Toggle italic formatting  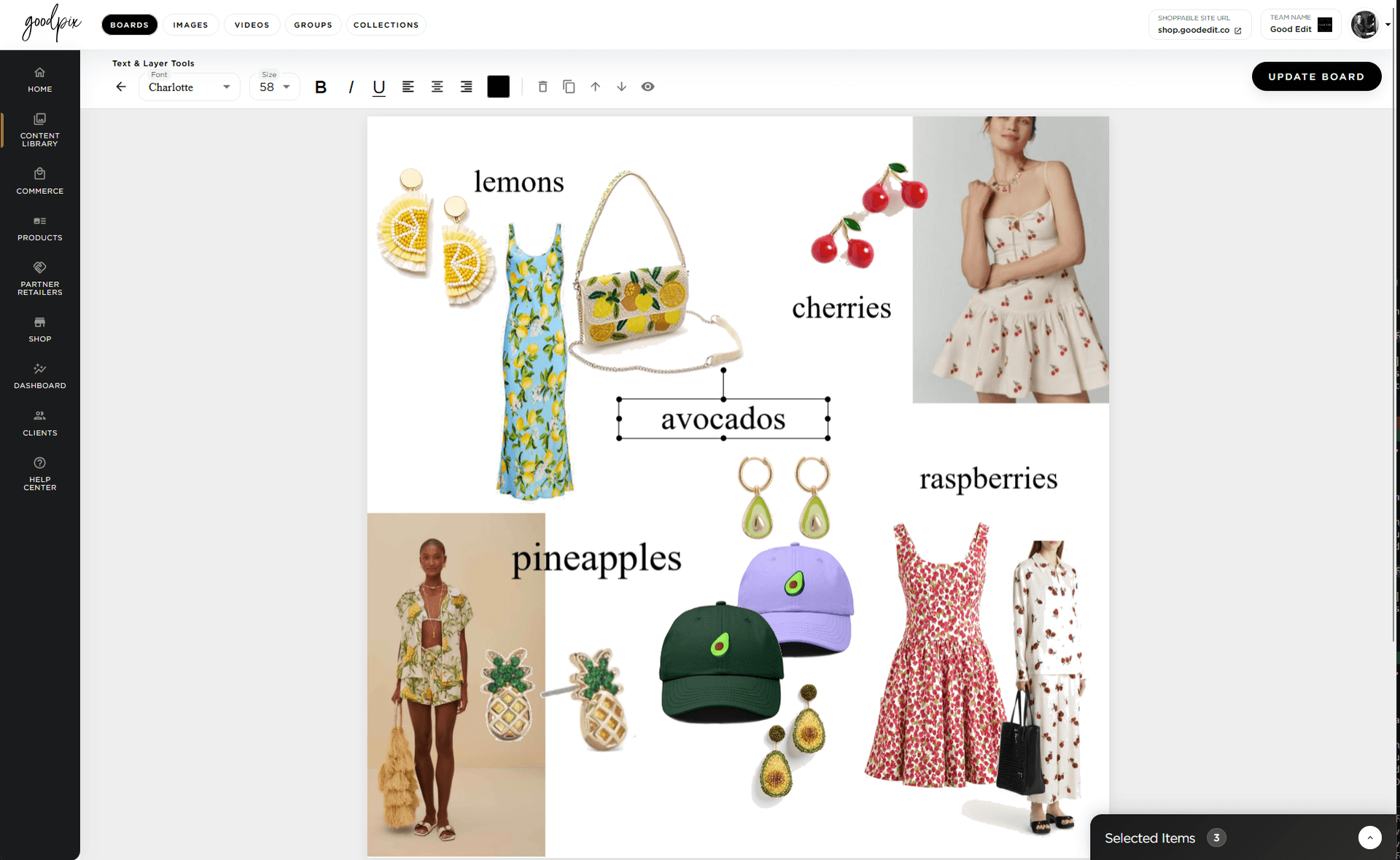click(351, 87)
